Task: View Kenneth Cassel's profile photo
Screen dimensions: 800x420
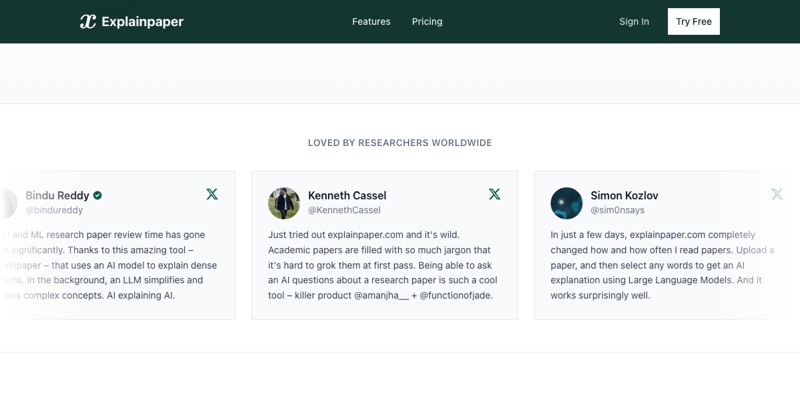Action: point(284,203)
